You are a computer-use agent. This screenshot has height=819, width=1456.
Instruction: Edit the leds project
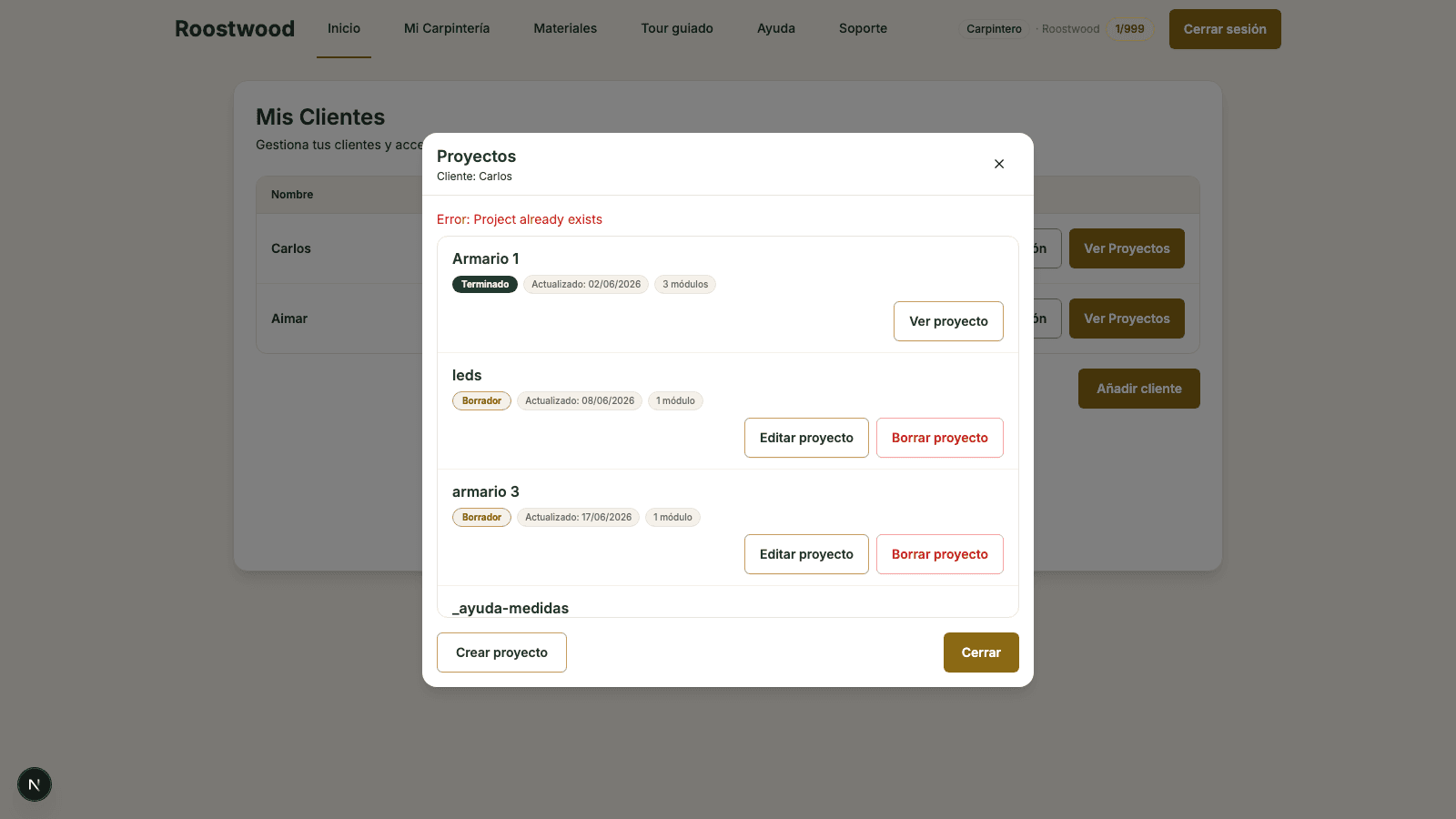(x=806, y=438)
